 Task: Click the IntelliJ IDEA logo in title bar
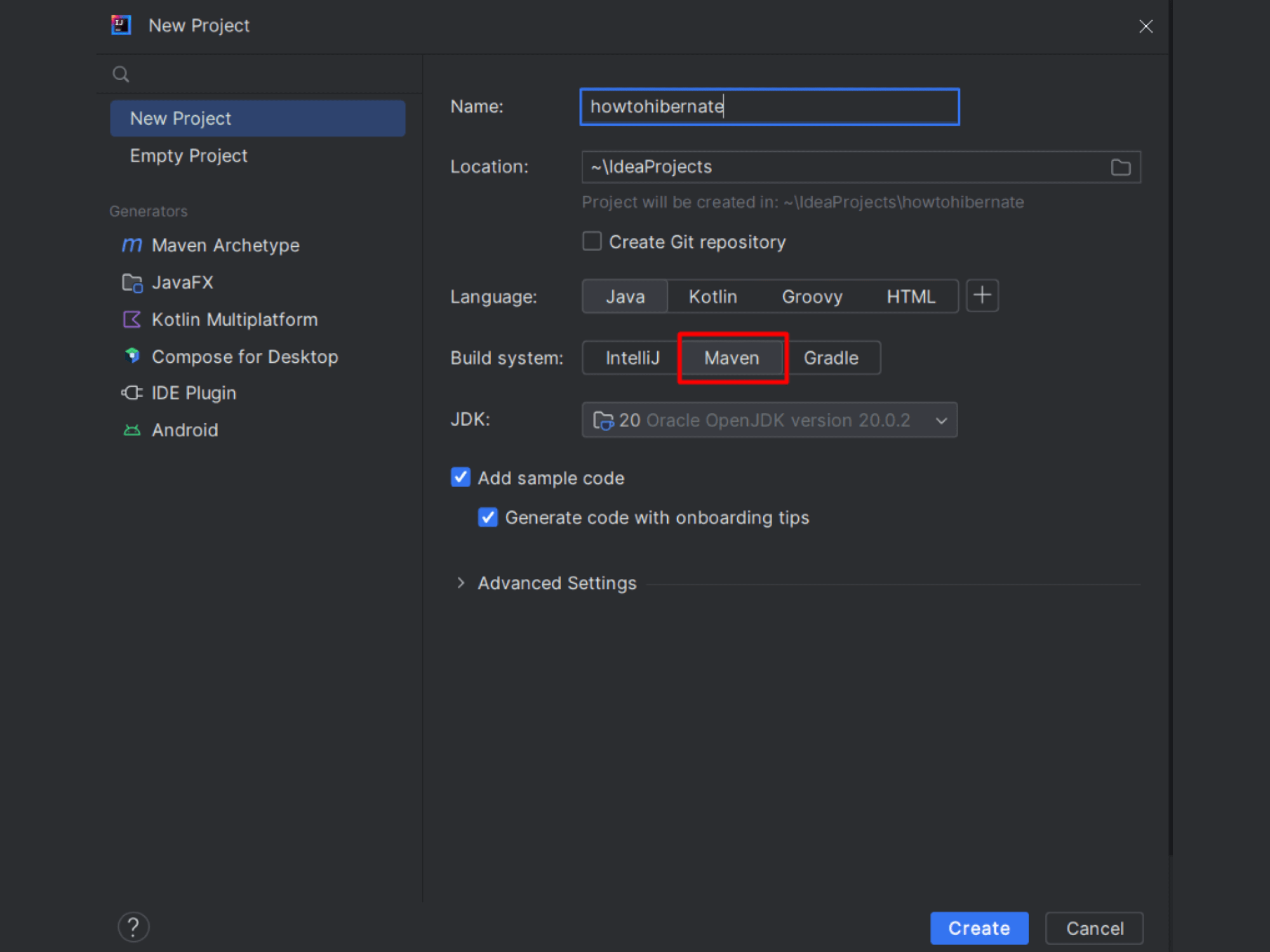[121, 25]
